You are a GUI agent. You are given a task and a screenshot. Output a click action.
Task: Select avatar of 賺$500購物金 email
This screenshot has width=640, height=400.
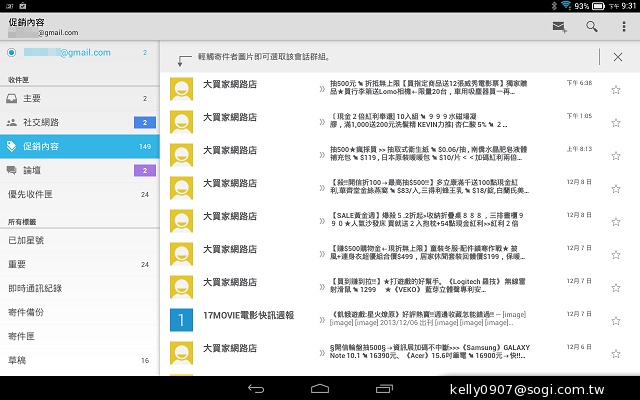[x=181, y=254]
